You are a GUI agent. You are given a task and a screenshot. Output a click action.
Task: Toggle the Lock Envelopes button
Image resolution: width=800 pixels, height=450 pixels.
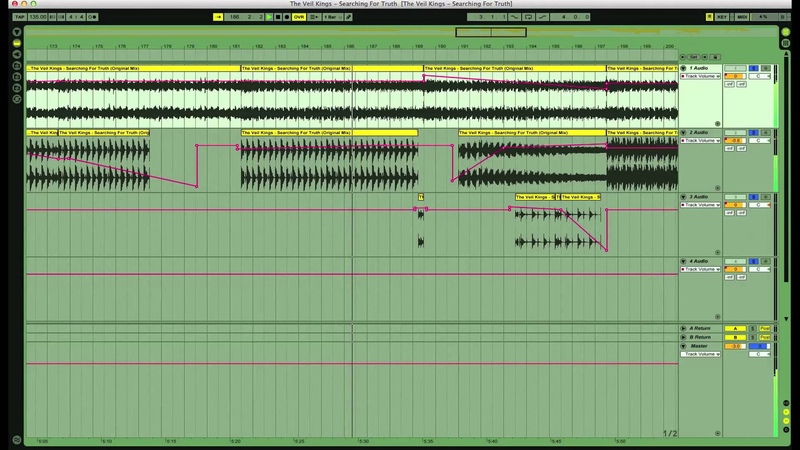pyautogui.click(x=715, y=57)
